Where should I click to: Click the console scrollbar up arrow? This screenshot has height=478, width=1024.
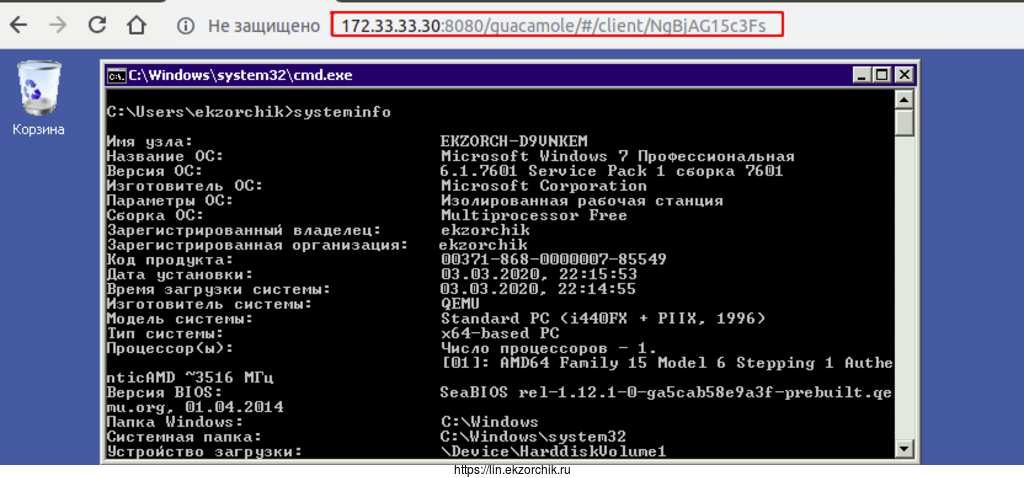tap(904, 99)
